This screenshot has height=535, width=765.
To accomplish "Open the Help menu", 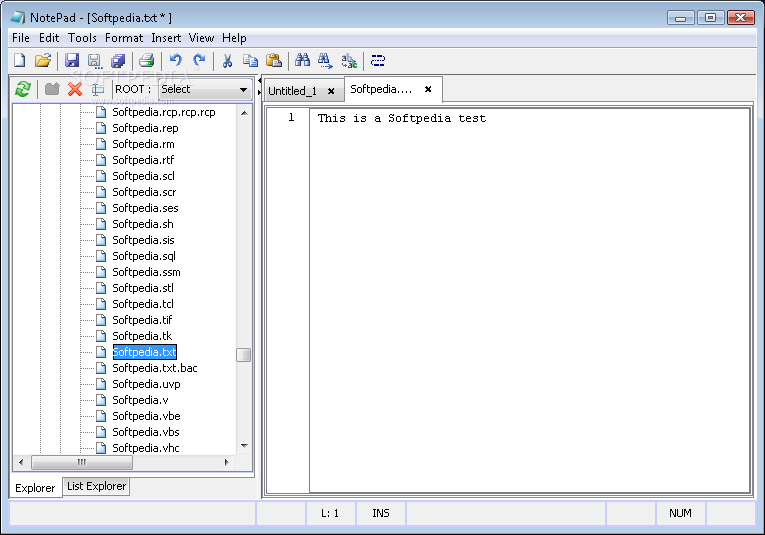I will tap(234, 38).
